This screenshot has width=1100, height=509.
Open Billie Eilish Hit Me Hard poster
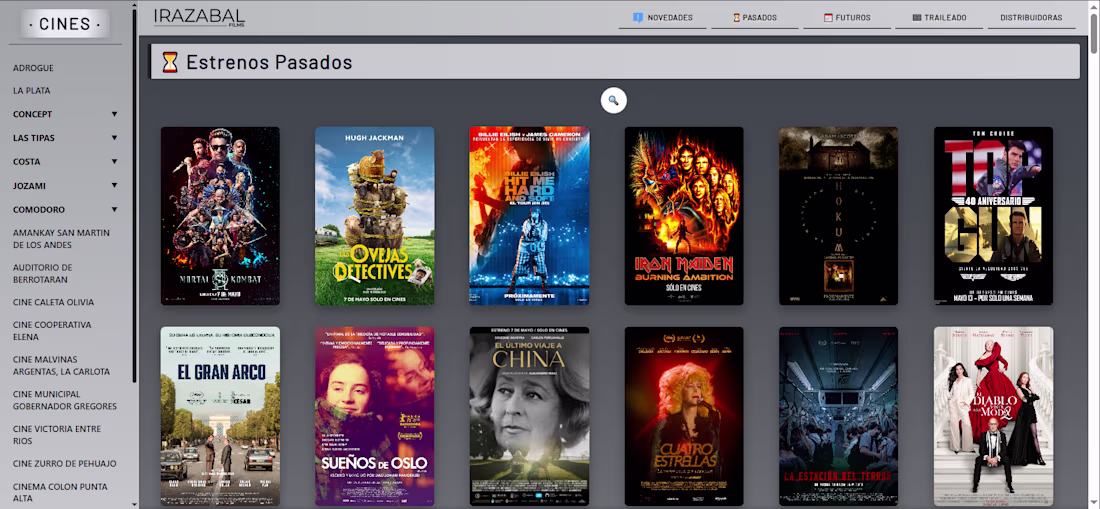530,216
